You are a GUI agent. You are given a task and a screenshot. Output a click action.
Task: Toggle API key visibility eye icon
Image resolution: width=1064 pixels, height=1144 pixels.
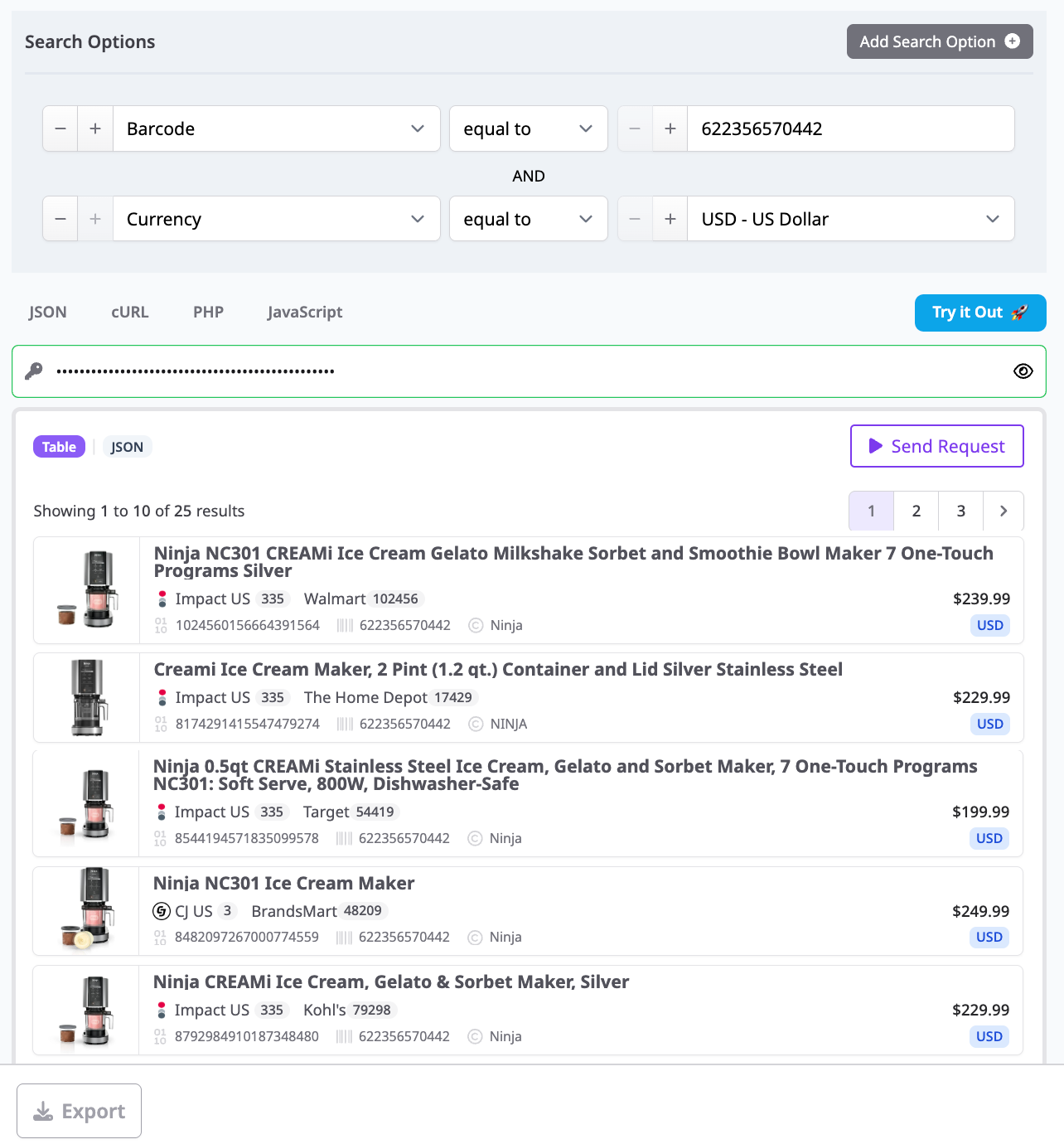[x=1023, y=371]
